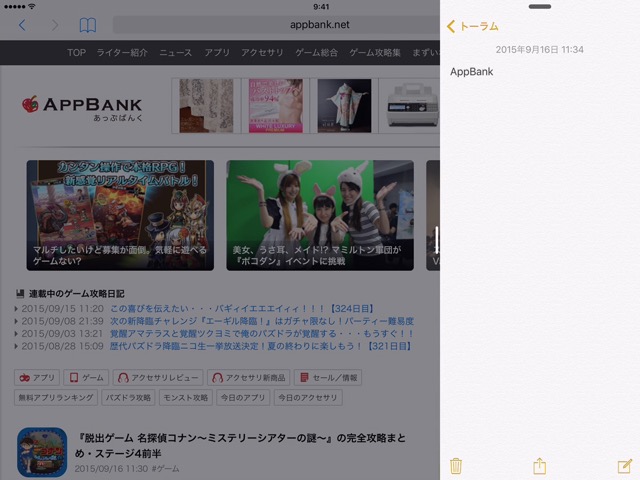The image size is (640, 480).
Task: Go back to the トーラム notes list
Action: pos(473,27)
